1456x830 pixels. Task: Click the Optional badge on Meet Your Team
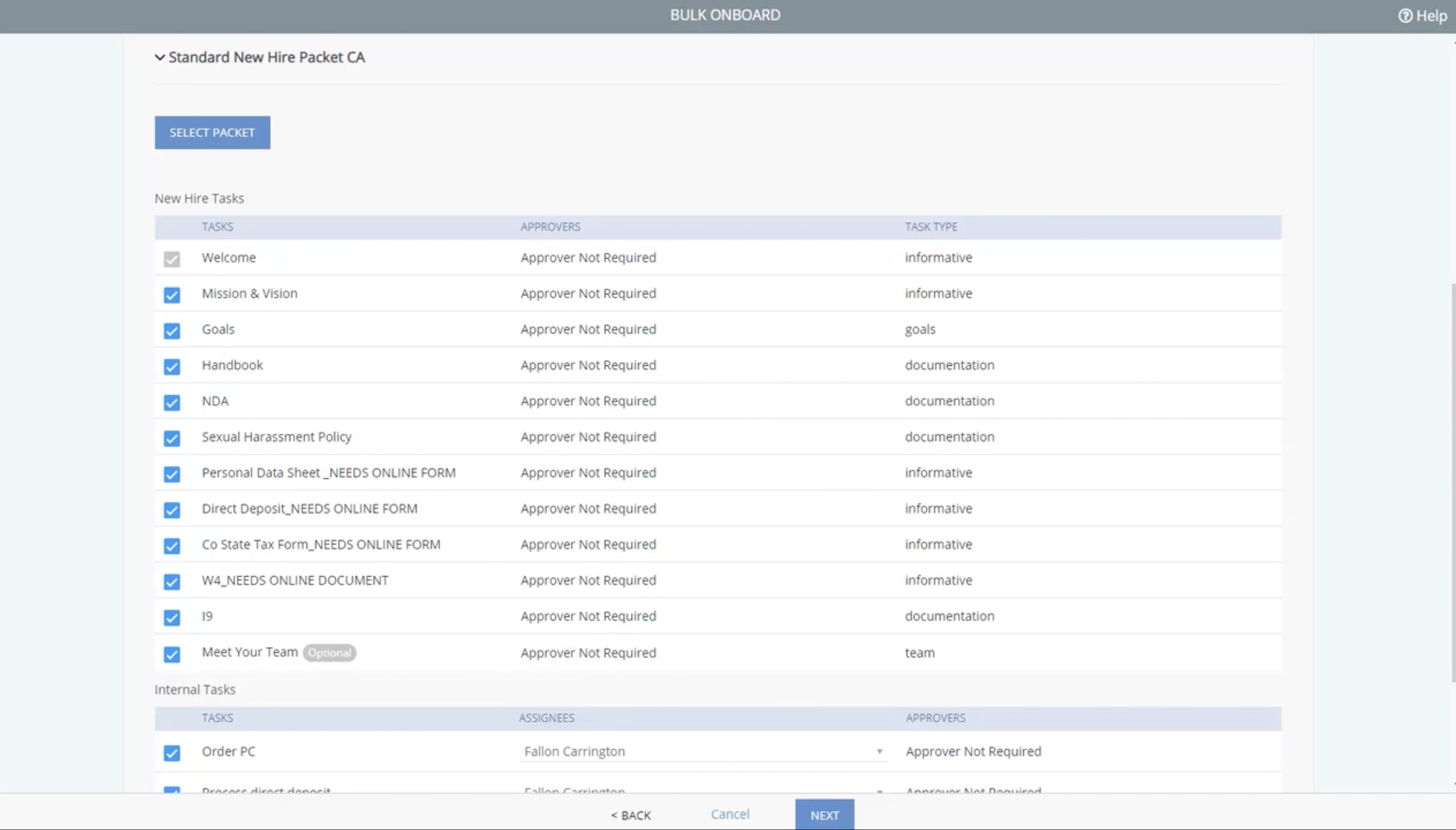point(329,653)
